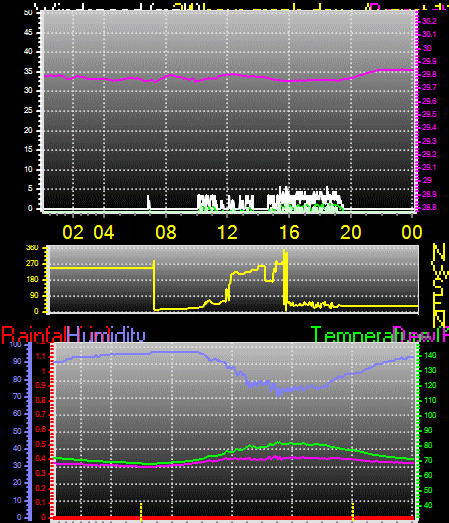Click the 70 value on blue humidity axis
Viewport: 449px width, 523px height.
tap(17, 397)
